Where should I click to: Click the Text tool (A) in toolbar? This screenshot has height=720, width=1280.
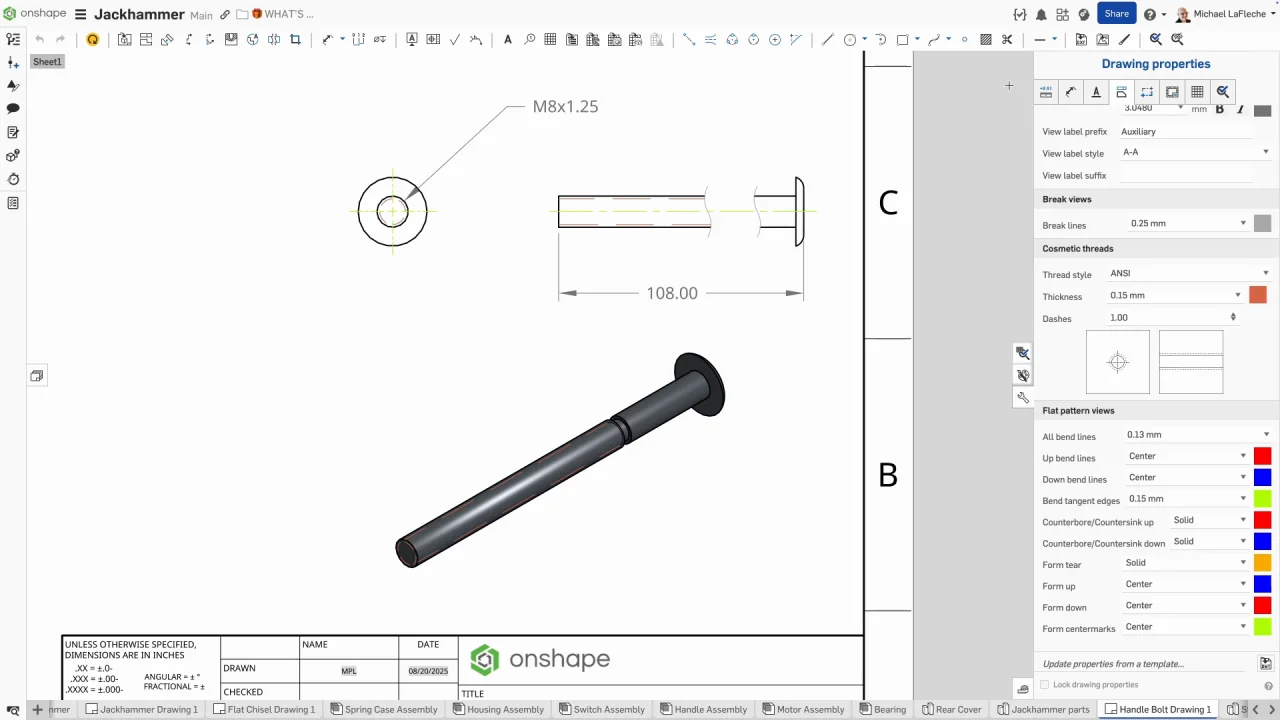point(508,40)
